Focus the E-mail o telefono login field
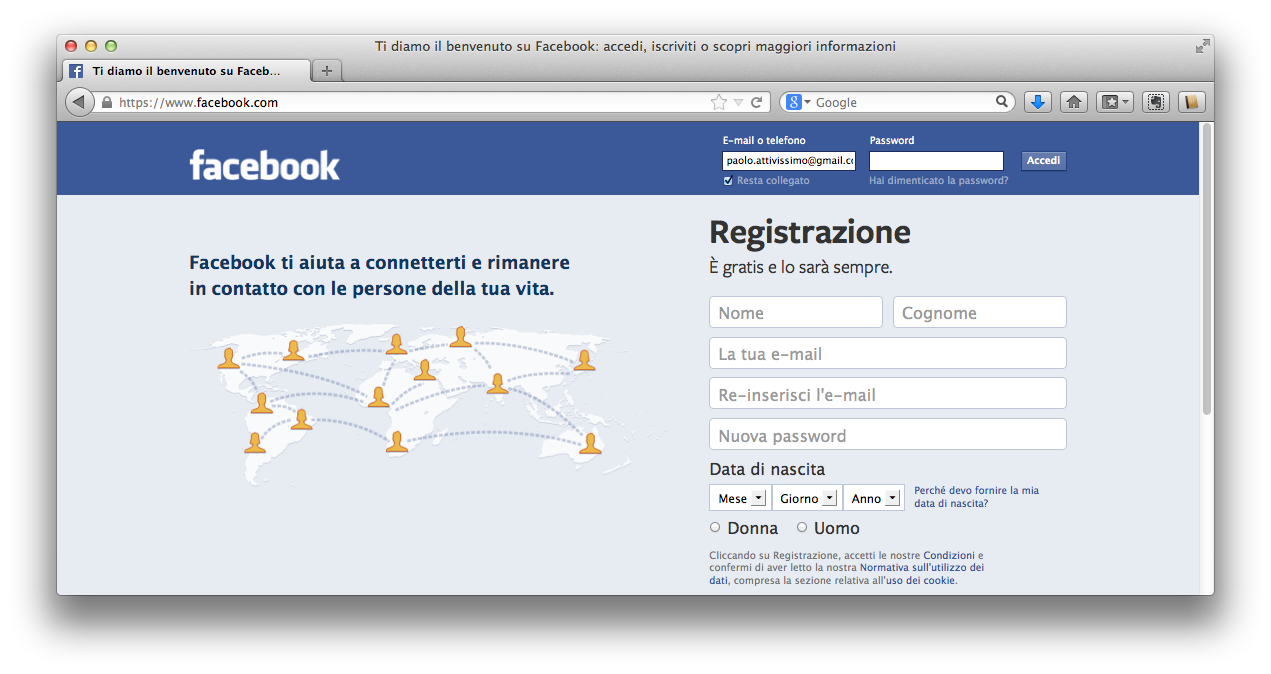Viewport: 1271px width, 674px height. click(789, 161)
